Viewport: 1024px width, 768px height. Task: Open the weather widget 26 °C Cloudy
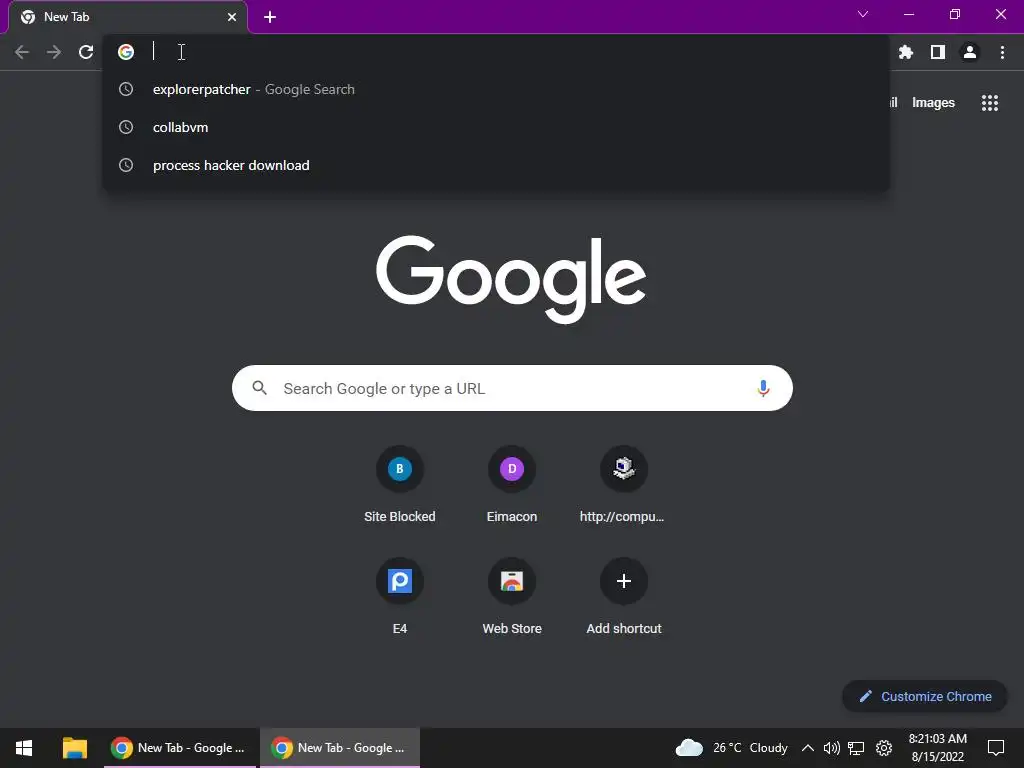coord(731,748)
